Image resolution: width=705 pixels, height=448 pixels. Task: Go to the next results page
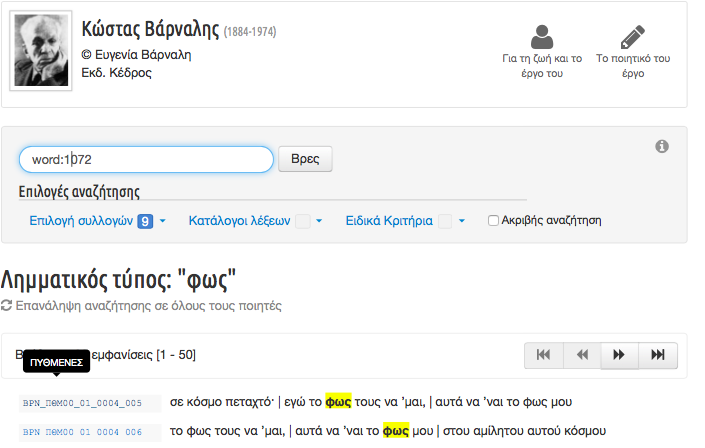[620, 355]
